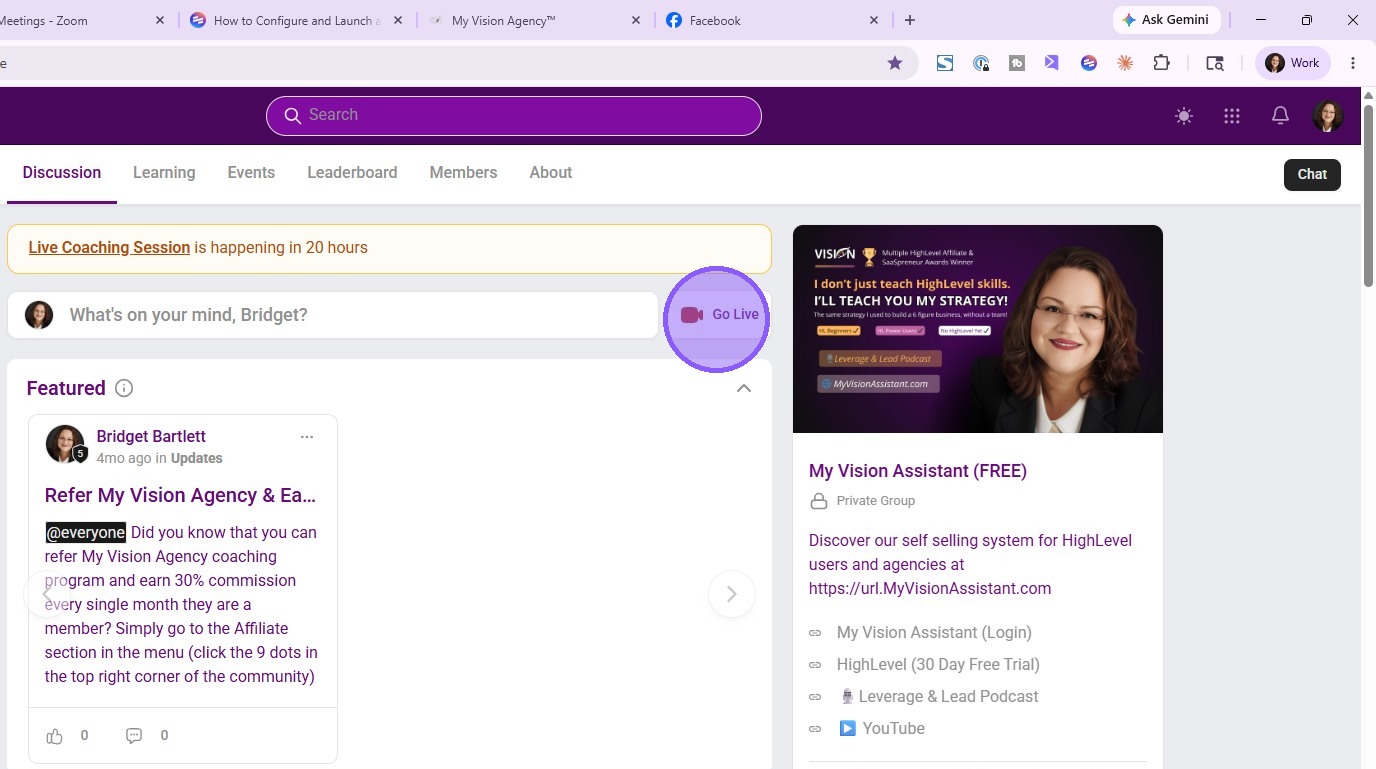This screenshot has height=769, width=1376.
Task: Click the purple arrow extension icon
Action: 1052,63
